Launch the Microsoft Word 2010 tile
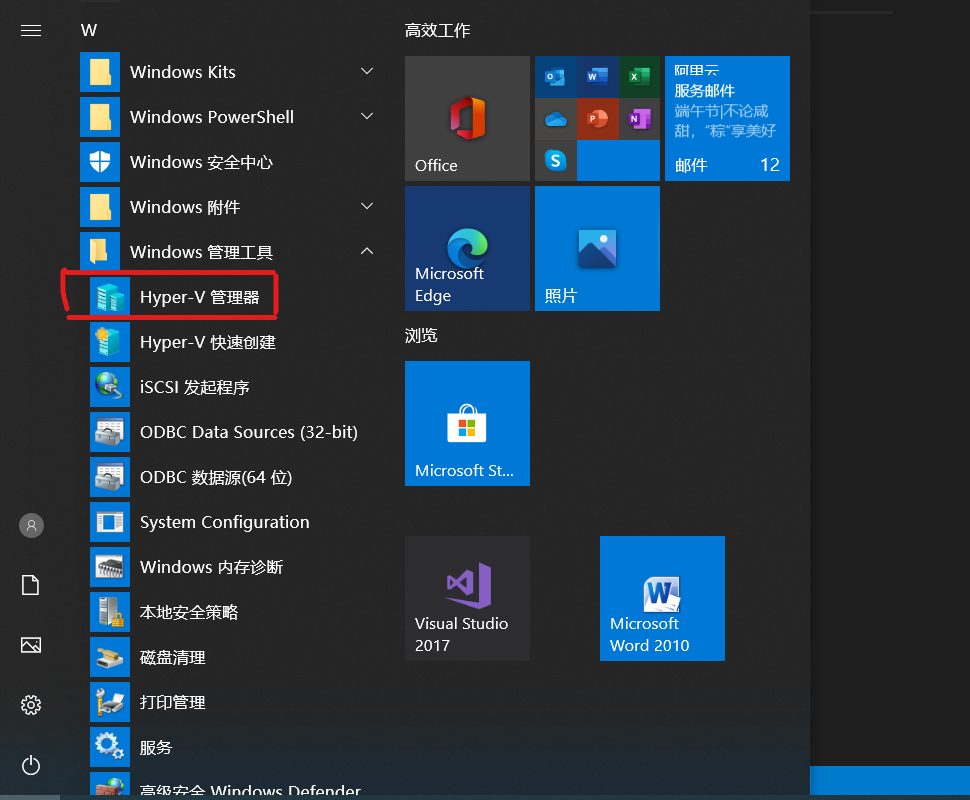 [662, 598]
